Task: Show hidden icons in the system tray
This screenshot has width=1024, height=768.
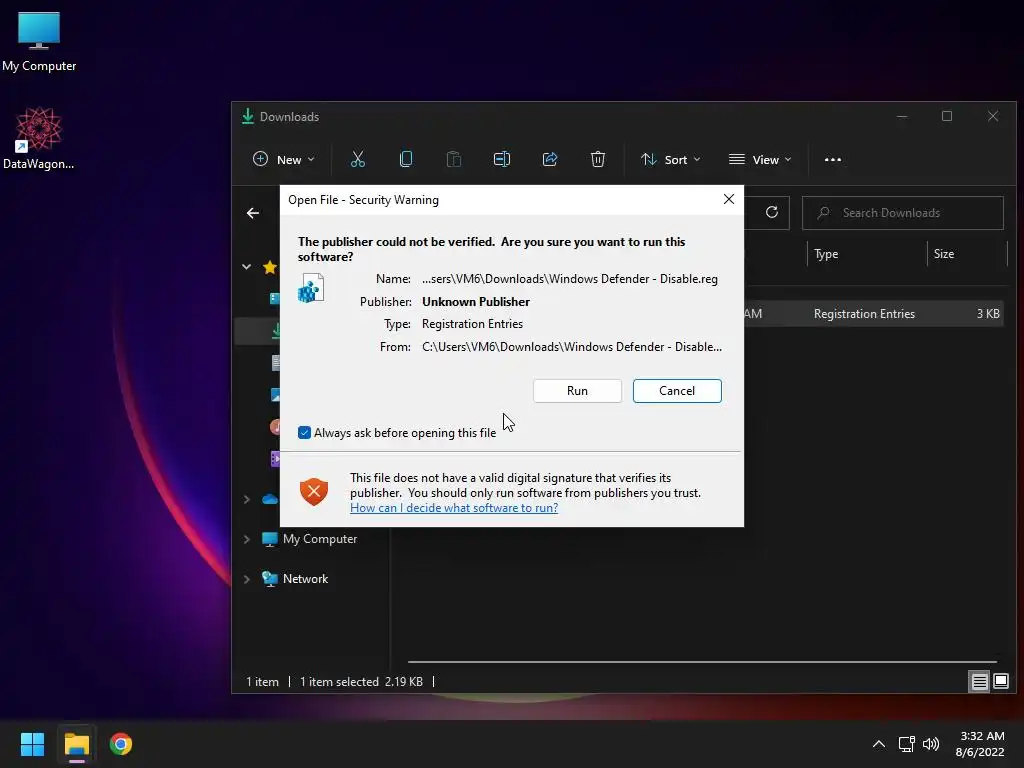Action: (879, 744)
